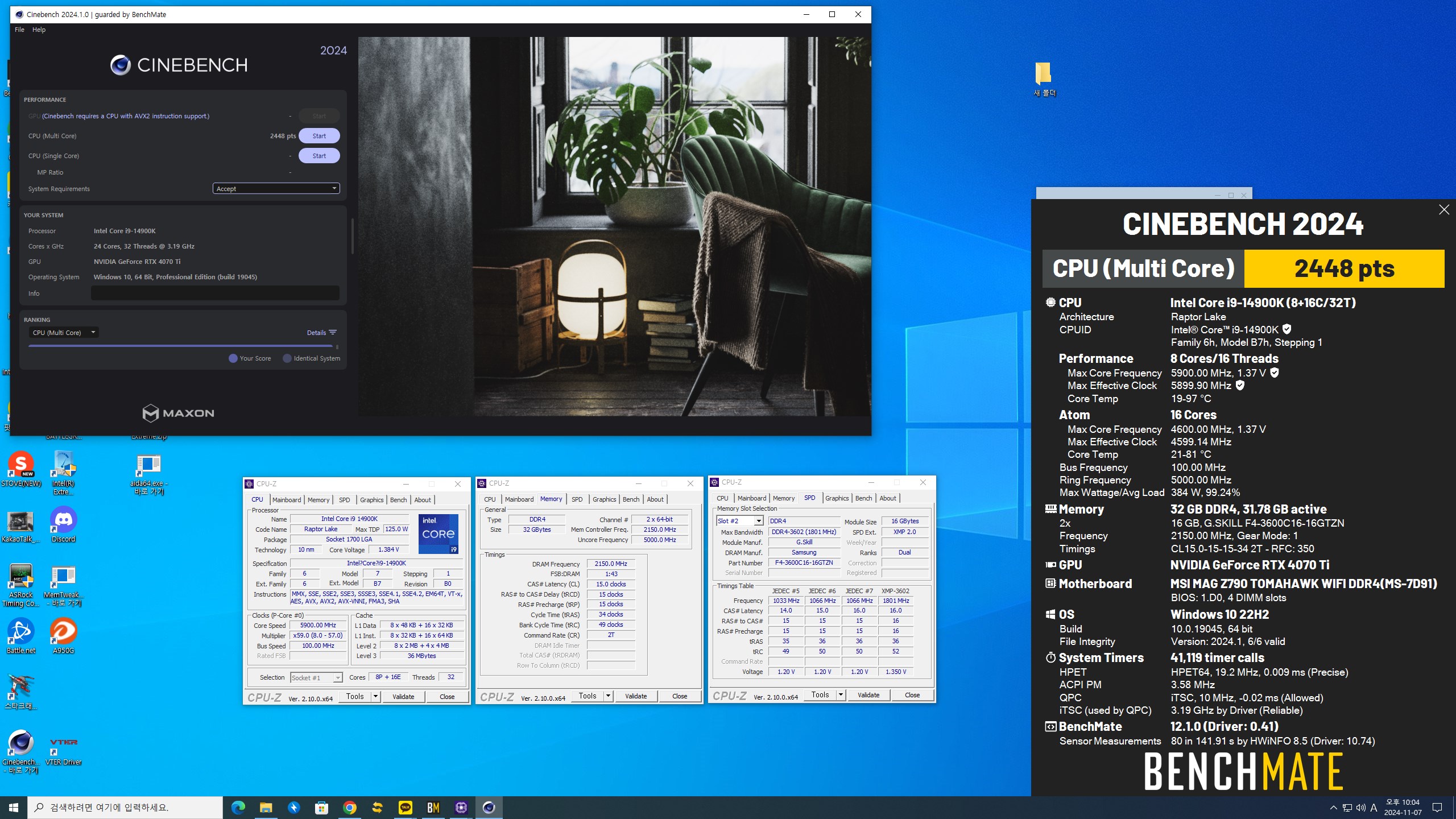Screen dimensions: 1456x819
Task: Open File Explorer from the taskbar
Action: tap(266, 807)
